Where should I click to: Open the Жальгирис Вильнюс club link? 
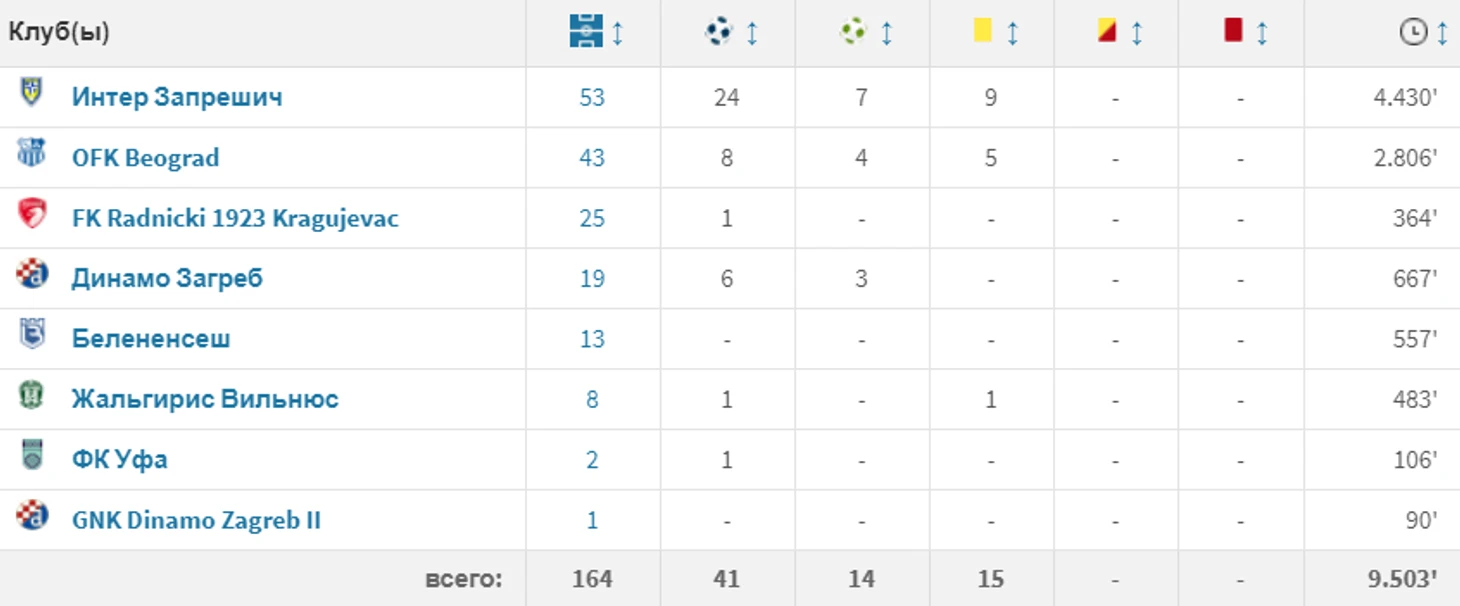205,399
